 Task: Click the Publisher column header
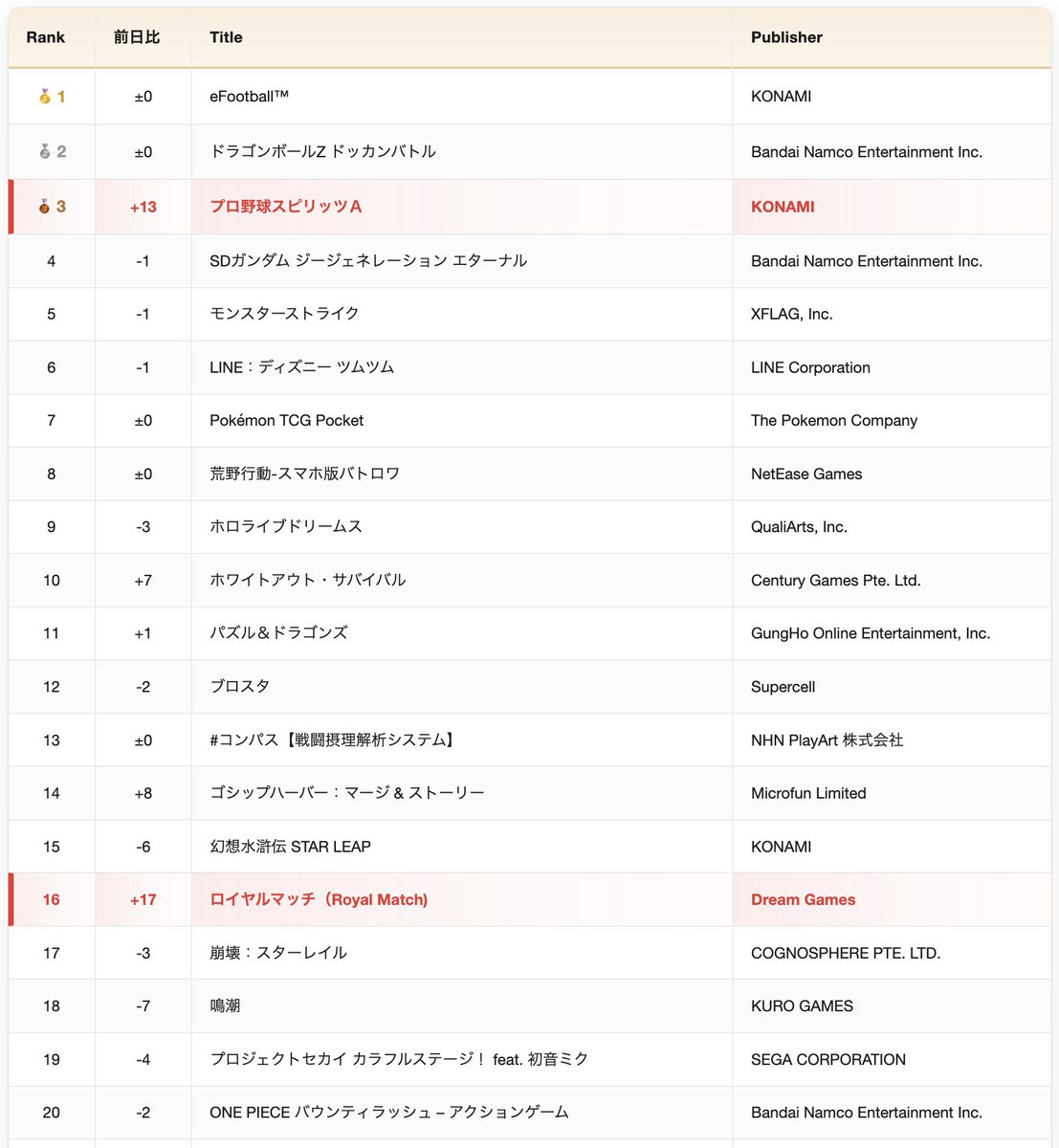[786, 37]
